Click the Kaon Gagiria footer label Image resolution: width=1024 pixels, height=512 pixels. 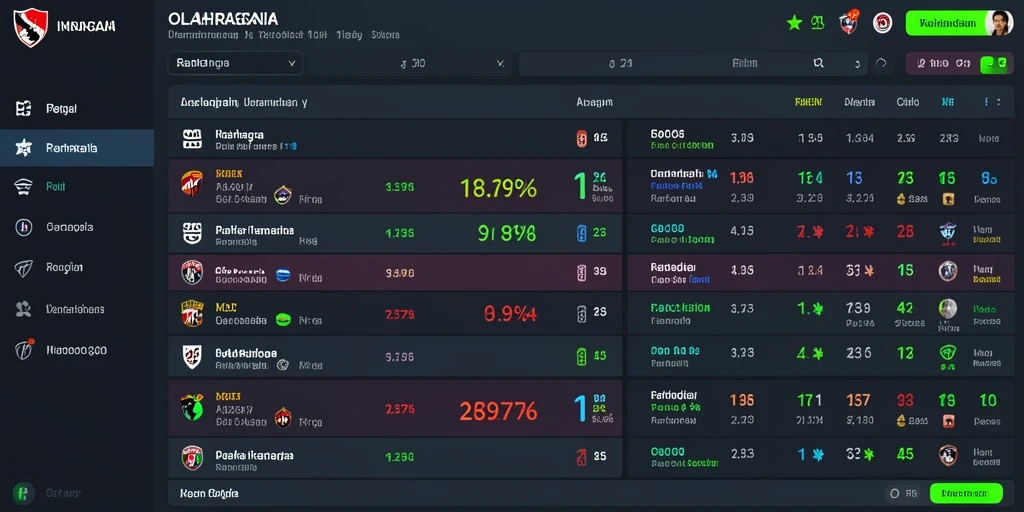coord(209,493)
